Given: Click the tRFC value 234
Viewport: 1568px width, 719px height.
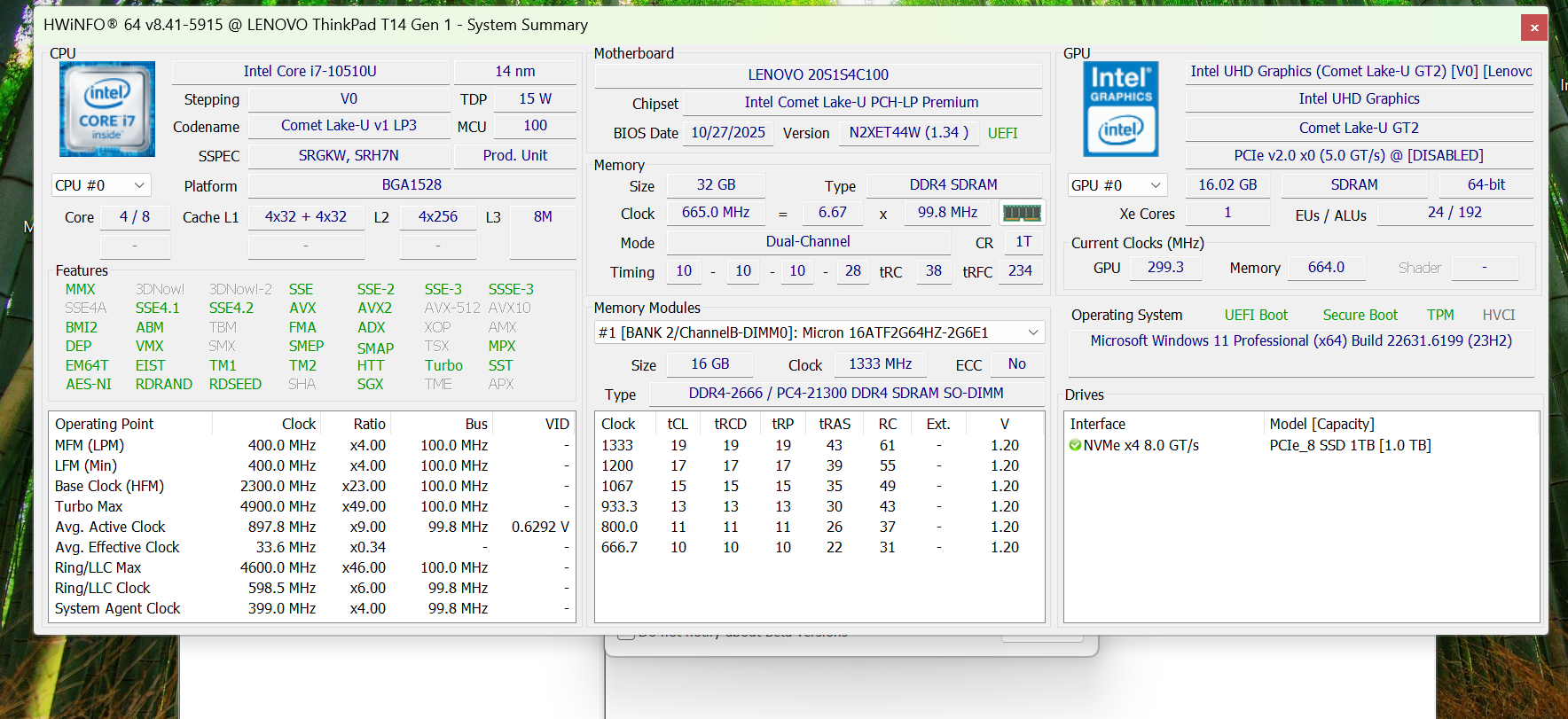Looking at the screenshot, I should click(1020, 270).
